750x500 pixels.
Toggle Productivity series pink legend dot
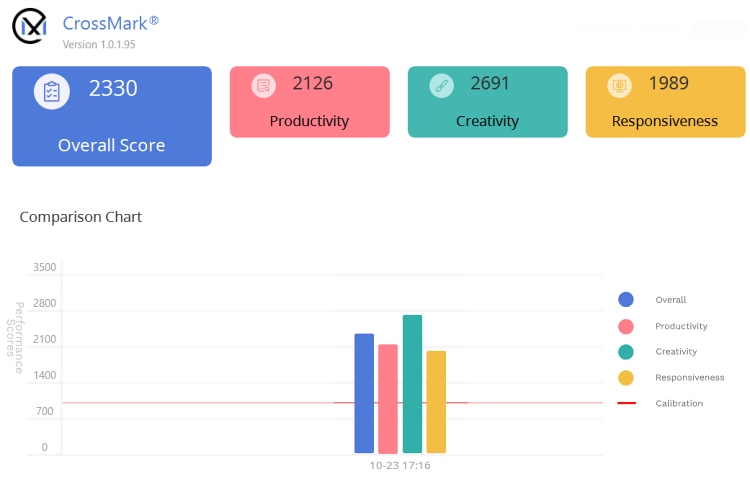(626, 326)
